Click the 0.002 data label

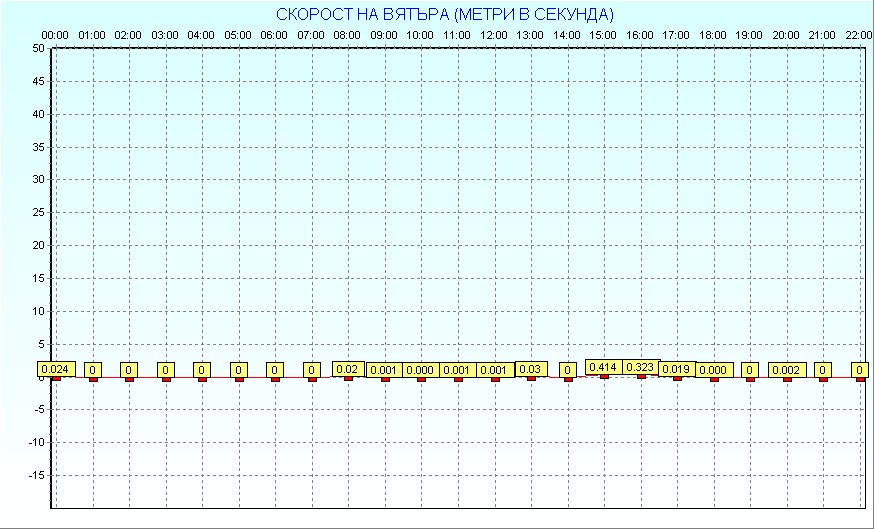(x=786, y=370)
